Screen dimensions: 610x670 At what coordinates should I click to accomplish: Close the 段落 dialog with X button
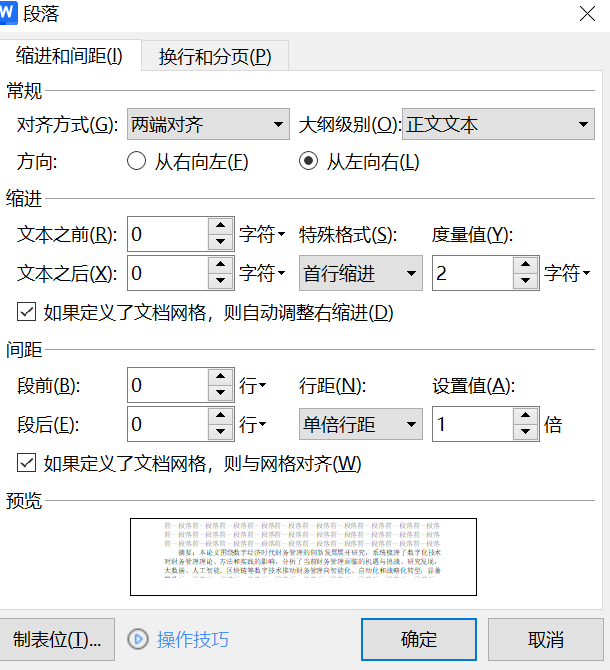point(587,14)
